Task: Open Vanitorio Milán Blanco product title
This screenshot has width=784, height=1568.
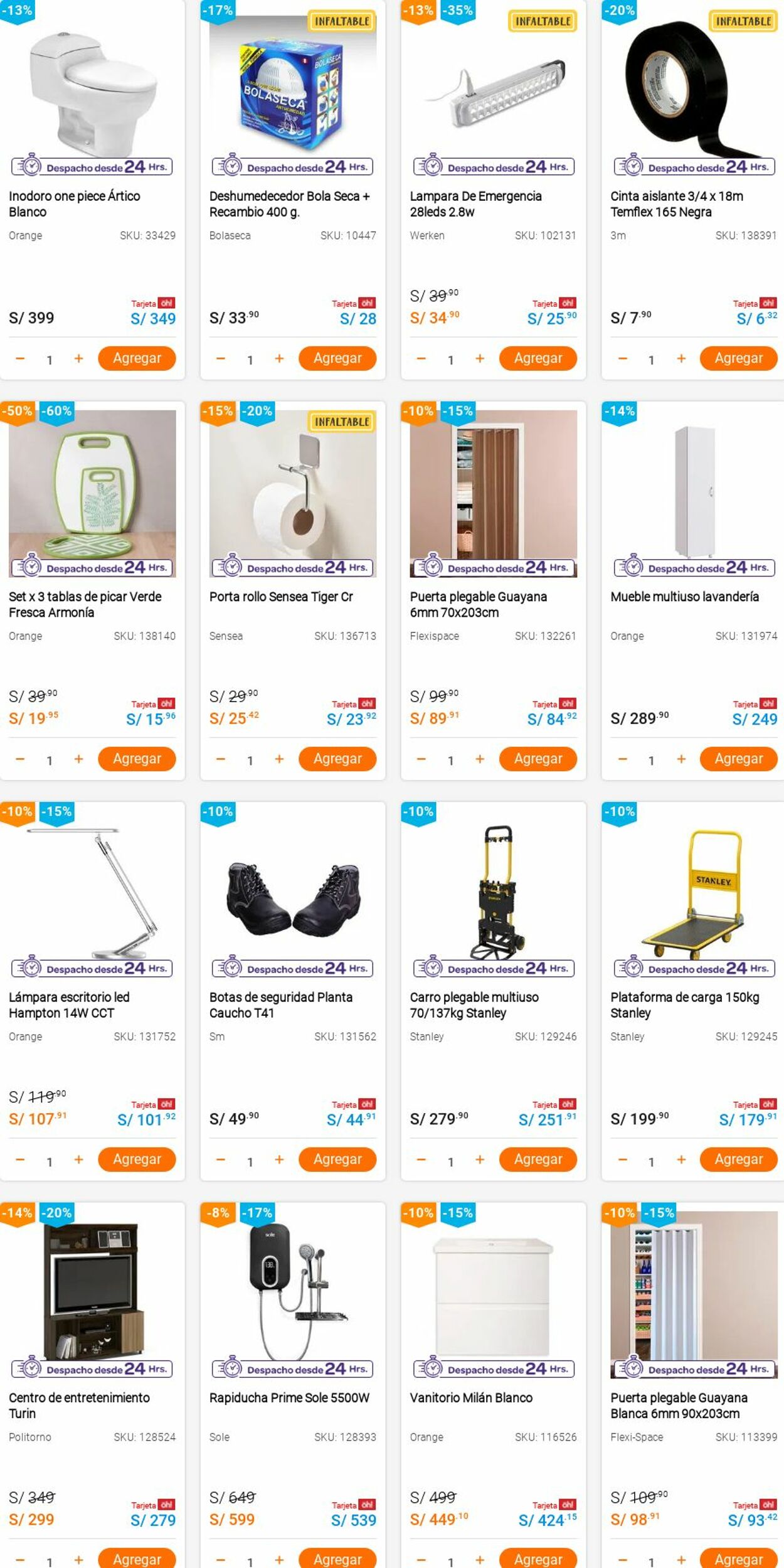Action: coord(471,1397)
